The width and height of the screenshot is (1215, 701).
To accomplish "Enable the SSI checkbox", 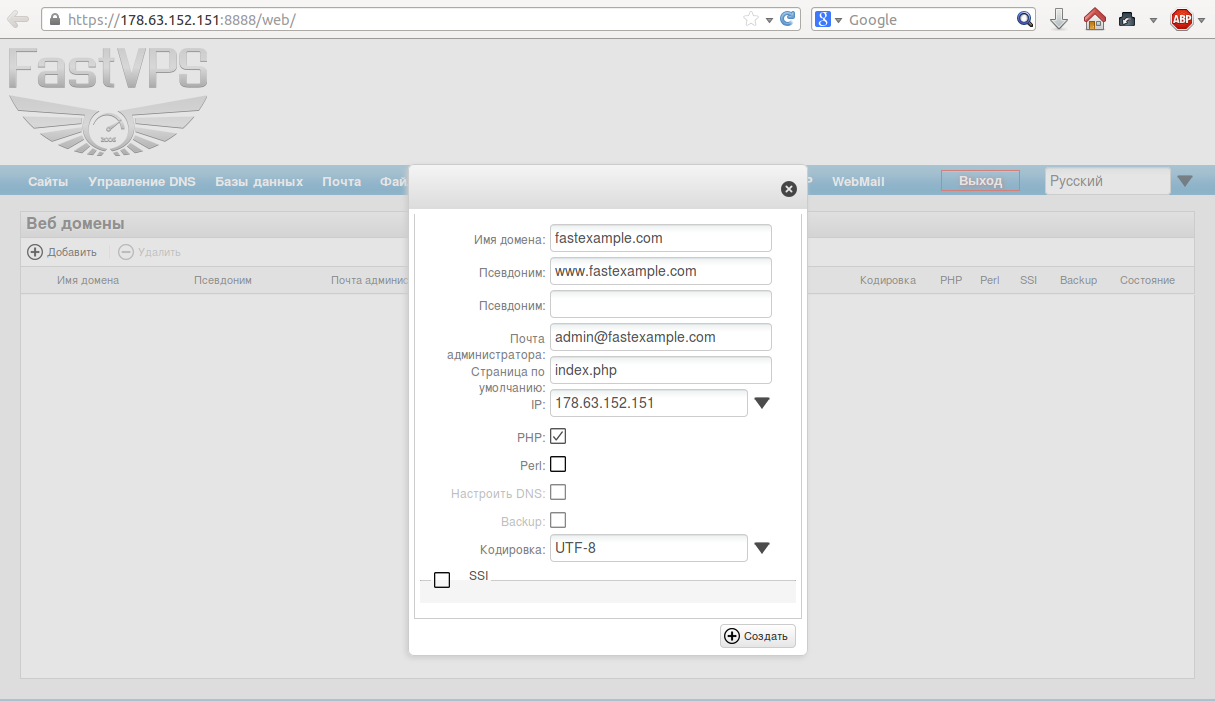I will (442, 580).
